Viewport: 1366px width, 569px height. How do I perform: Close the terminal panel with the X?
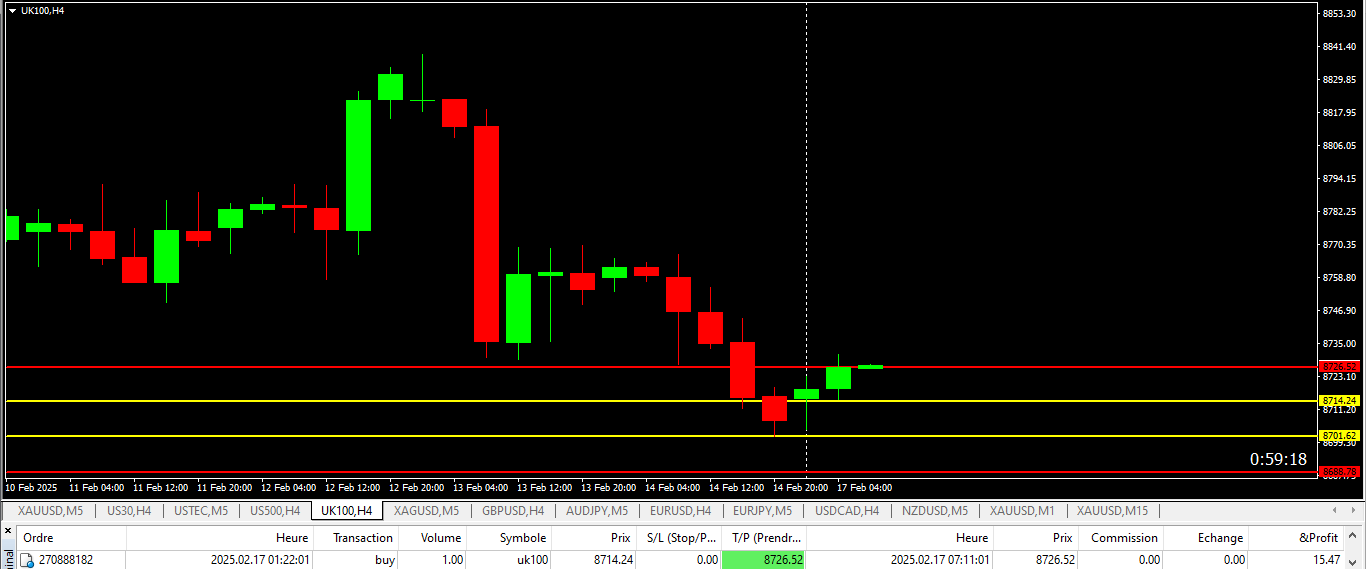click(8, 531)
